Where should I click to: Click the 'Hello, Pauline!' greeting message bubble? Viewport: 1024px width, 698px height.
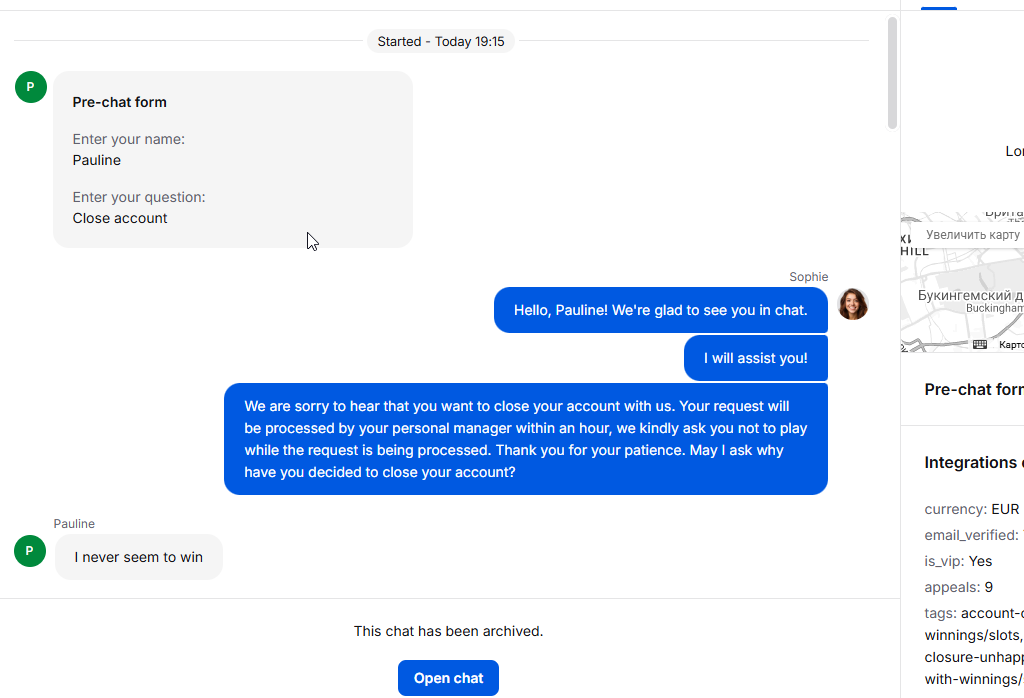tap(660, 310)
